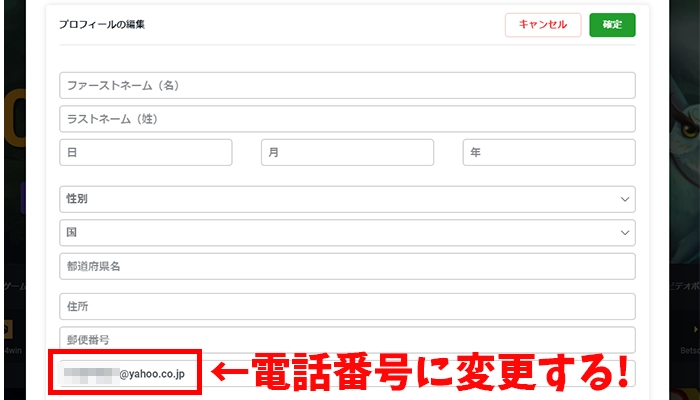This screenshot has width=700, height=400.
Task: Click the プロフィールの編集 heading
Action: pyautogui.click(x=101, y=24)
